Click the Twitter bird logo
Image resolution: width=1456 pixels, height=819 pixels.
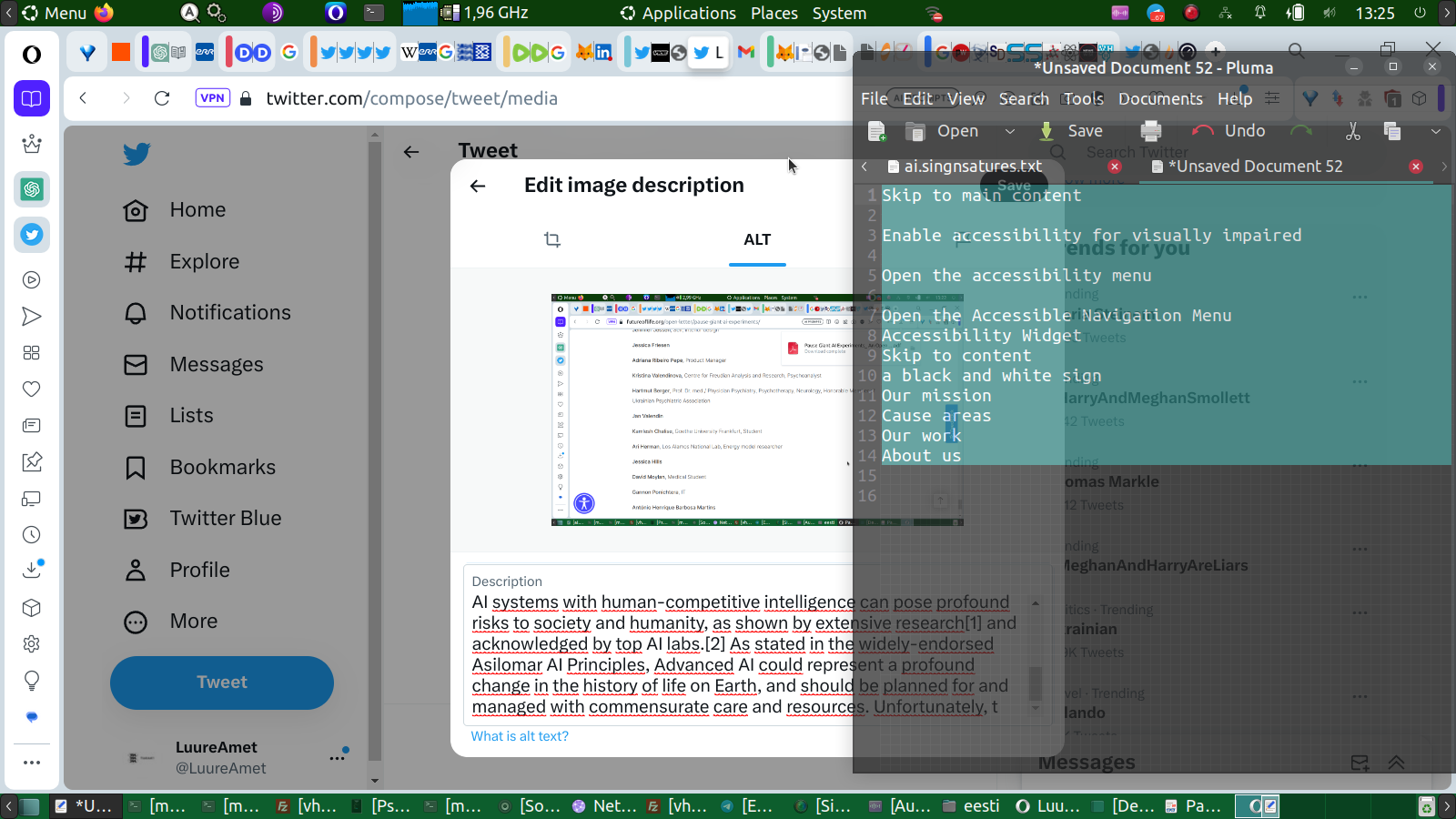(136, 154)
